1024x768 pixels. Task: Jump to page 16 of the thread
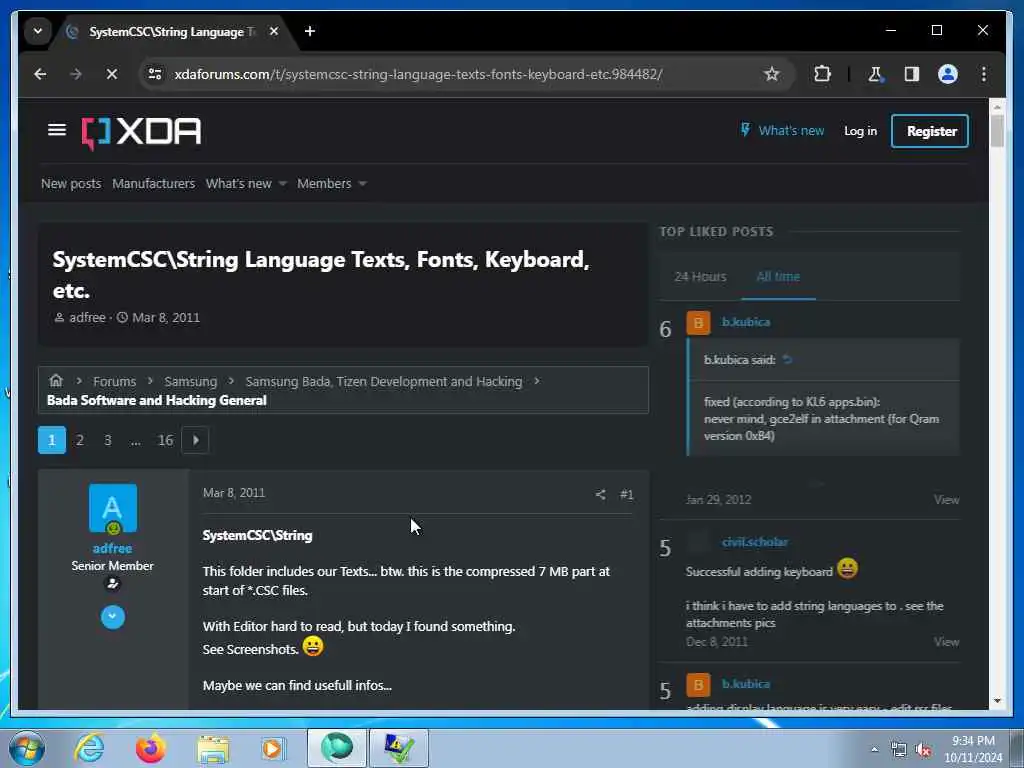[165, 440]
